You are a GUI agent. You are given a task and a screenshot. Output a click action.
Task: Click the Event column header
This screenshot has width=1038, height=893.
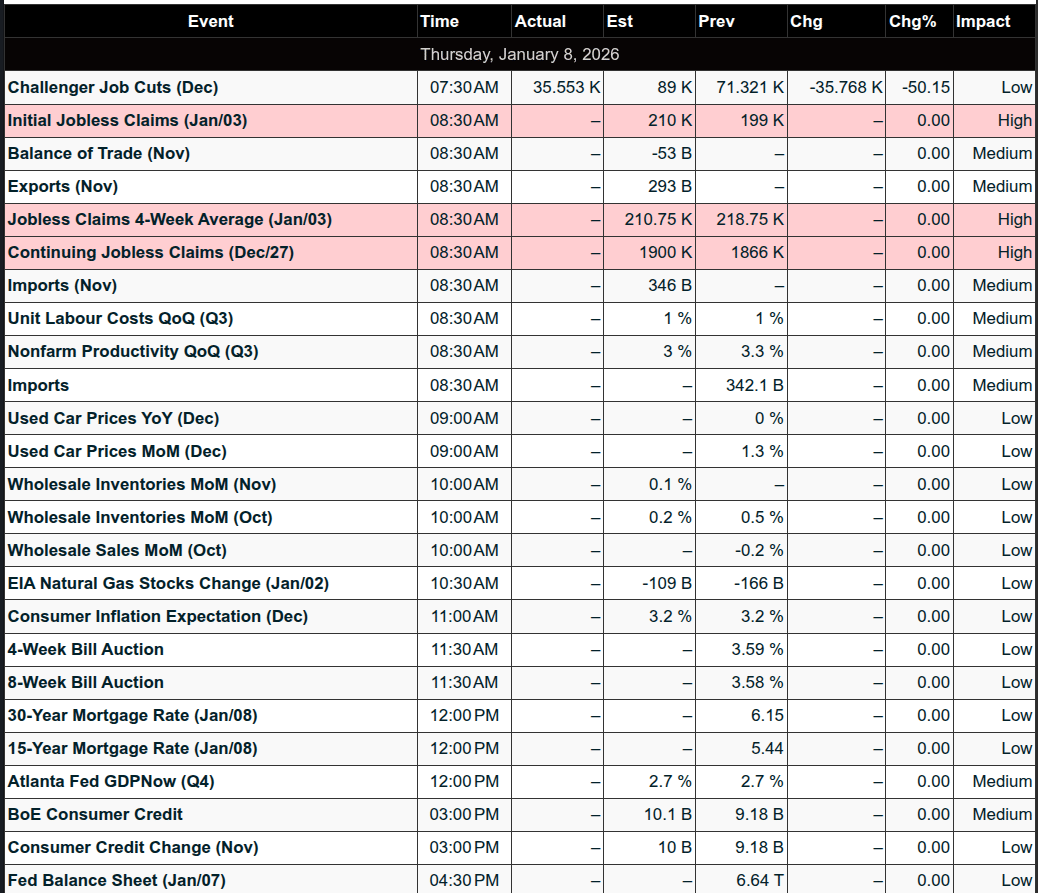coord(210,21)
